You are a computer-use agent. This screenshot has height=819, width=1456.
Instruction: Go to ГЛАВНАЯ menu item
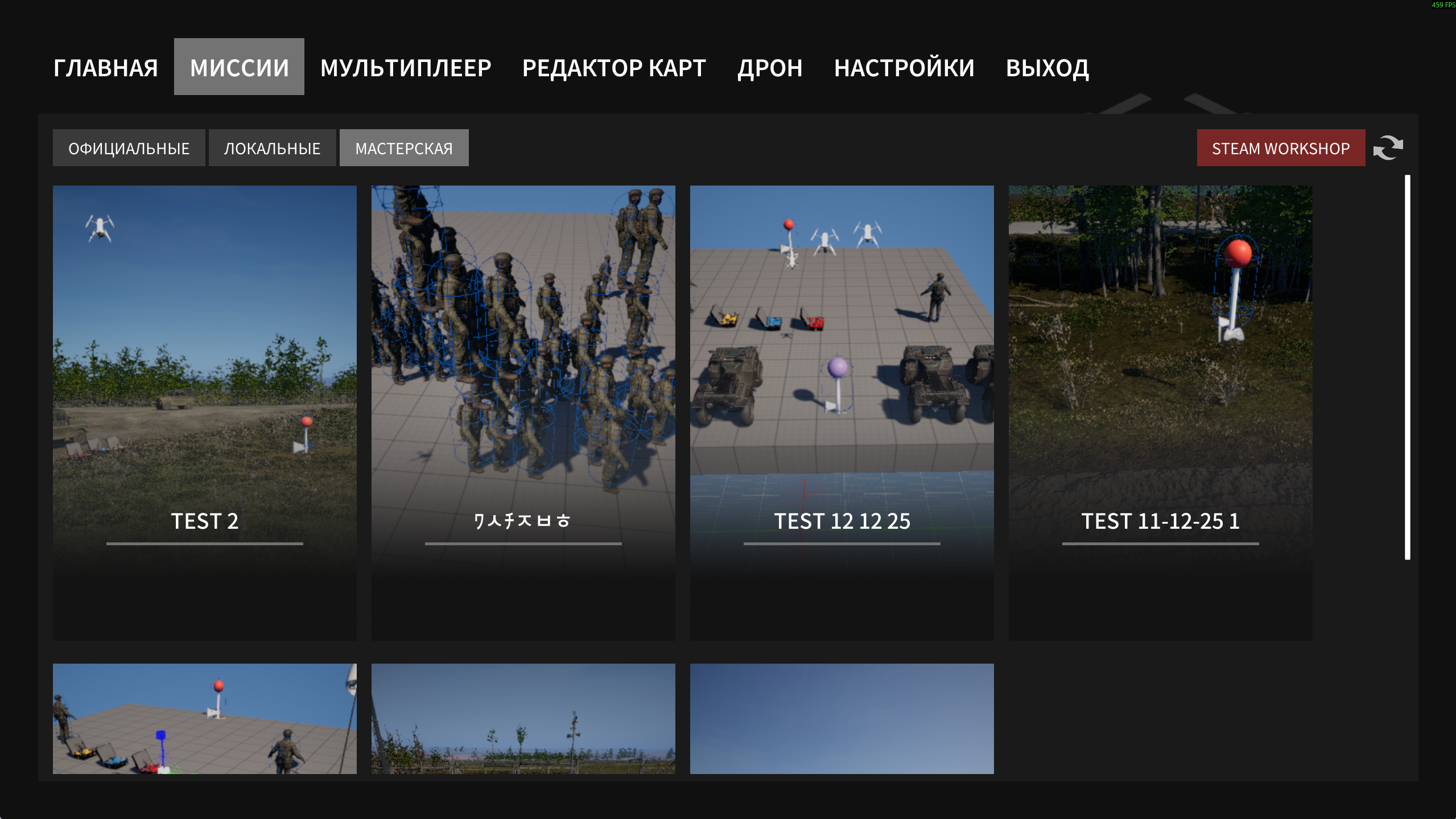click(106, 68)
